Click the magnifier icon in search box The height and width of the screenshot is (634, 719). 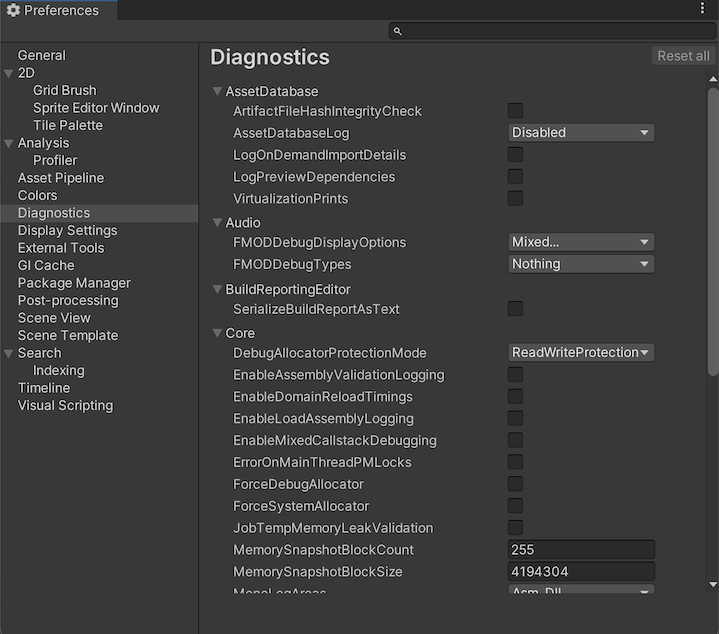click(x=398, y=31)
